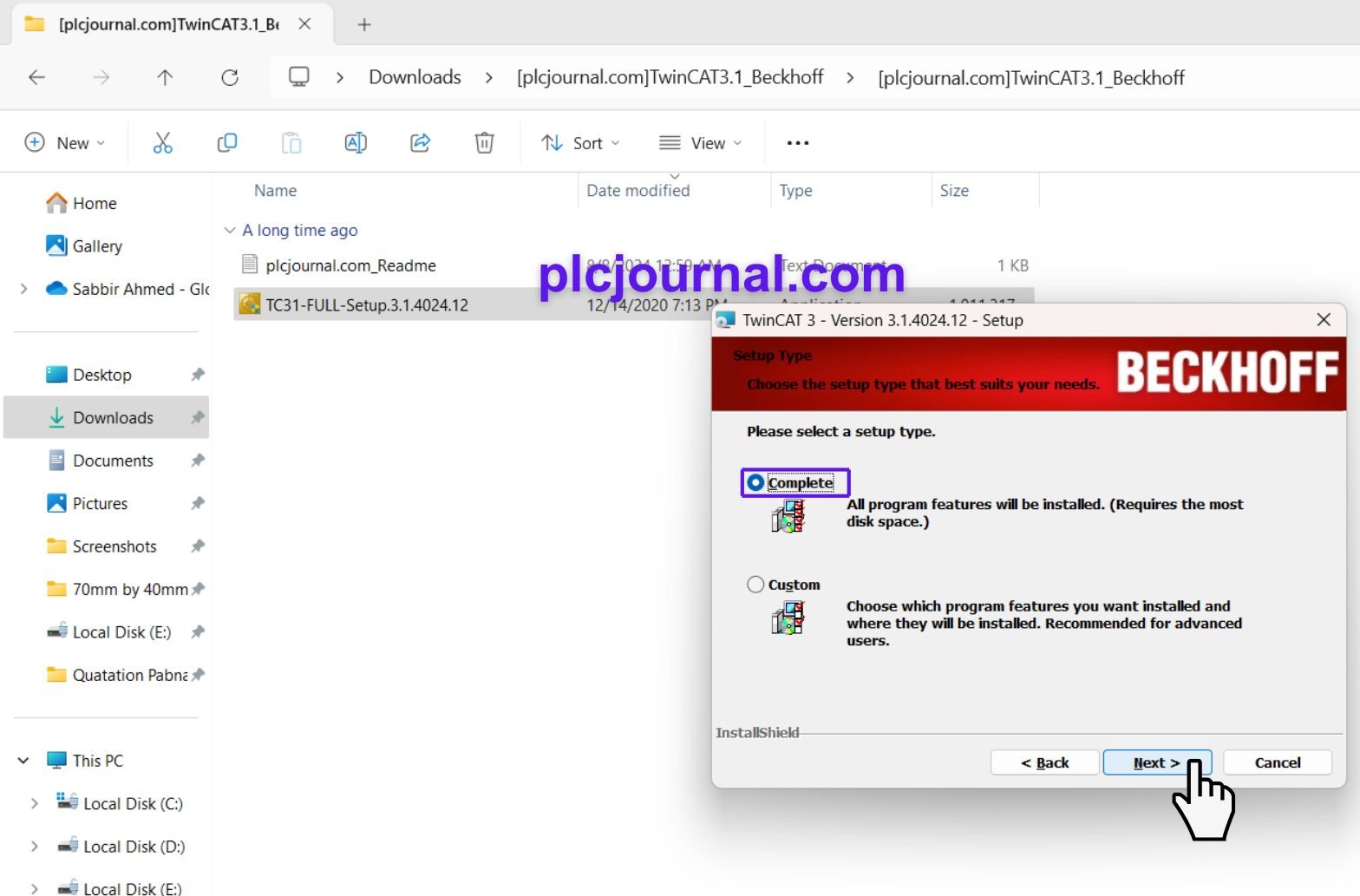The width and height of the screenshot is (1360, 896).
Task: Close the TwinCAT 3 Setup dialog
Action: point(1324,319)
